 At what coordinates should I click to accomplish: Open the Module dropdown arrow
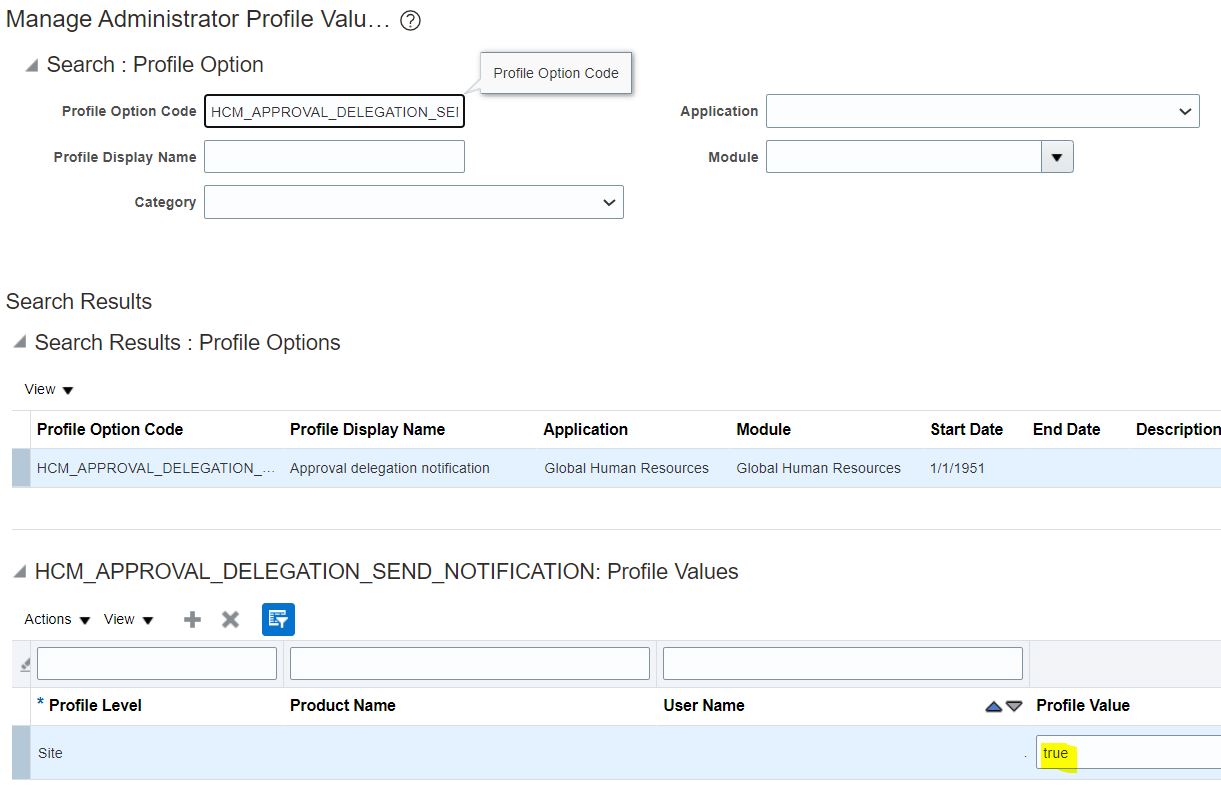click(x=1057, y=157)
